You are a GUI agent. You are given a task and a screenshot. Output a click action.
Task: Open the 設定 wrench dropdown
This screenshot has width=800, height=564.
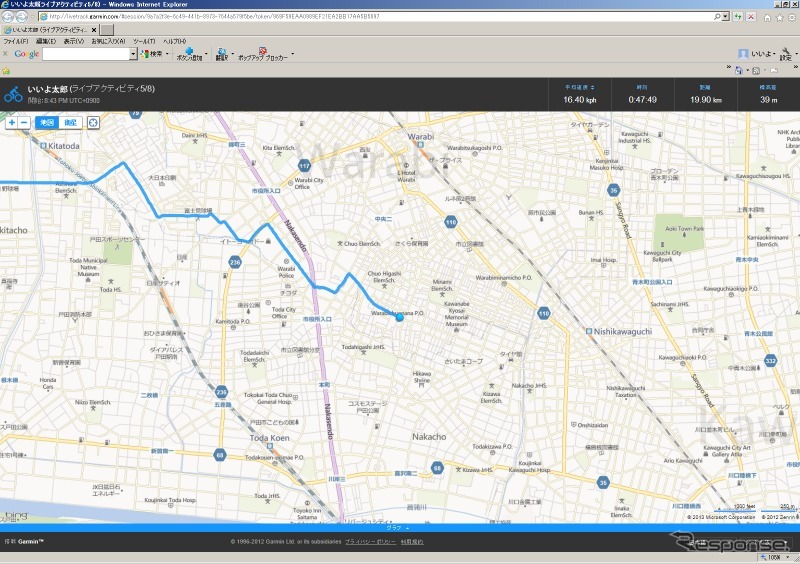click(787, 54)
